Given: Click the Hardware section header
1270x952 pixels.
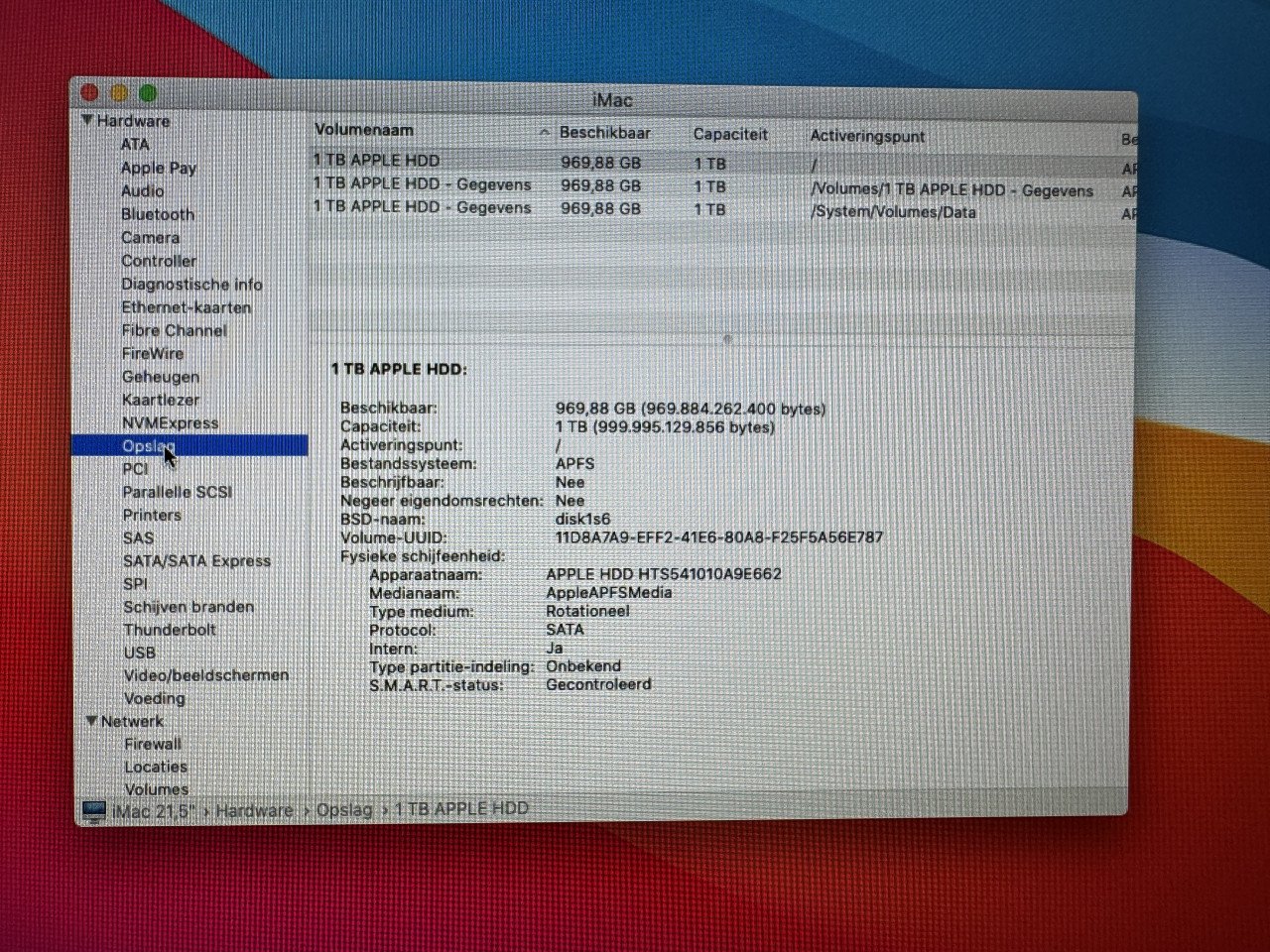Looking at the screenshot, I should click(x=133, y=121).
